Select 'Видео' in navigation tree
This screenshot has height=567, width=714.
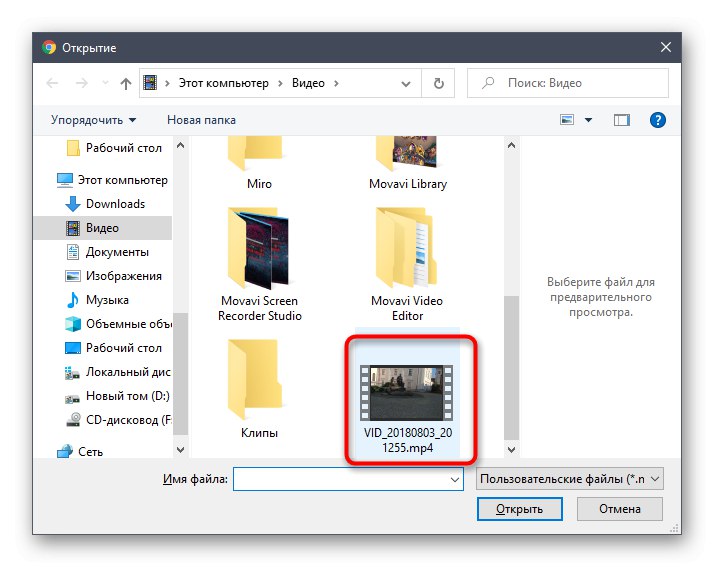click(103, 228)
